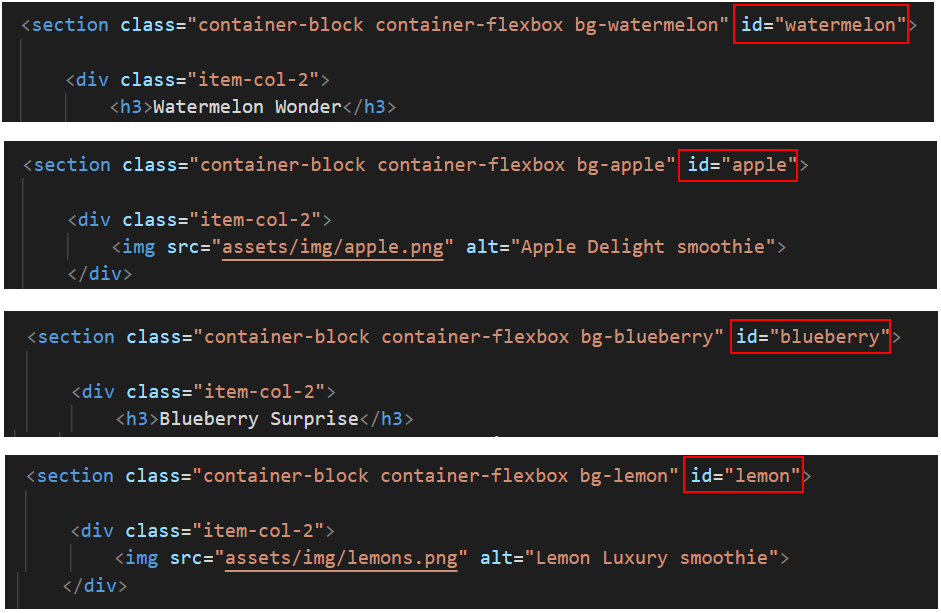Click the alt text "Lemon Luxury smoothie"
This screenshot has height=613, width=941.
pos(652,558)
